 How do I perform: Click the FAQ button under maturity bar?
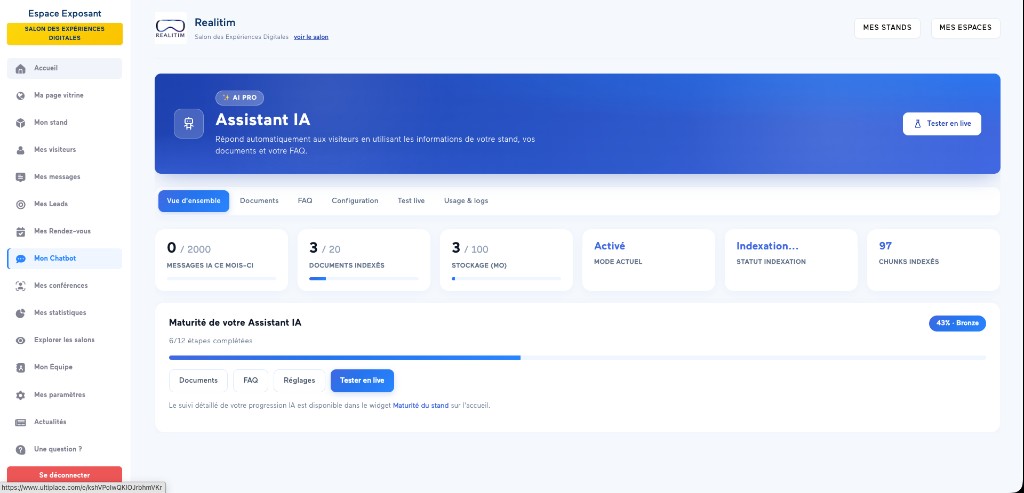250,381
